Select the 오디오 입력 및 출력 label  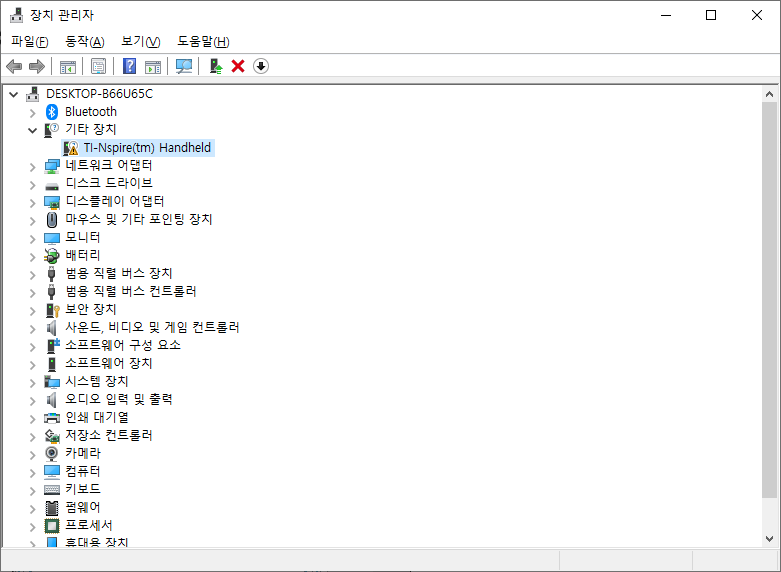click(119, 399)
